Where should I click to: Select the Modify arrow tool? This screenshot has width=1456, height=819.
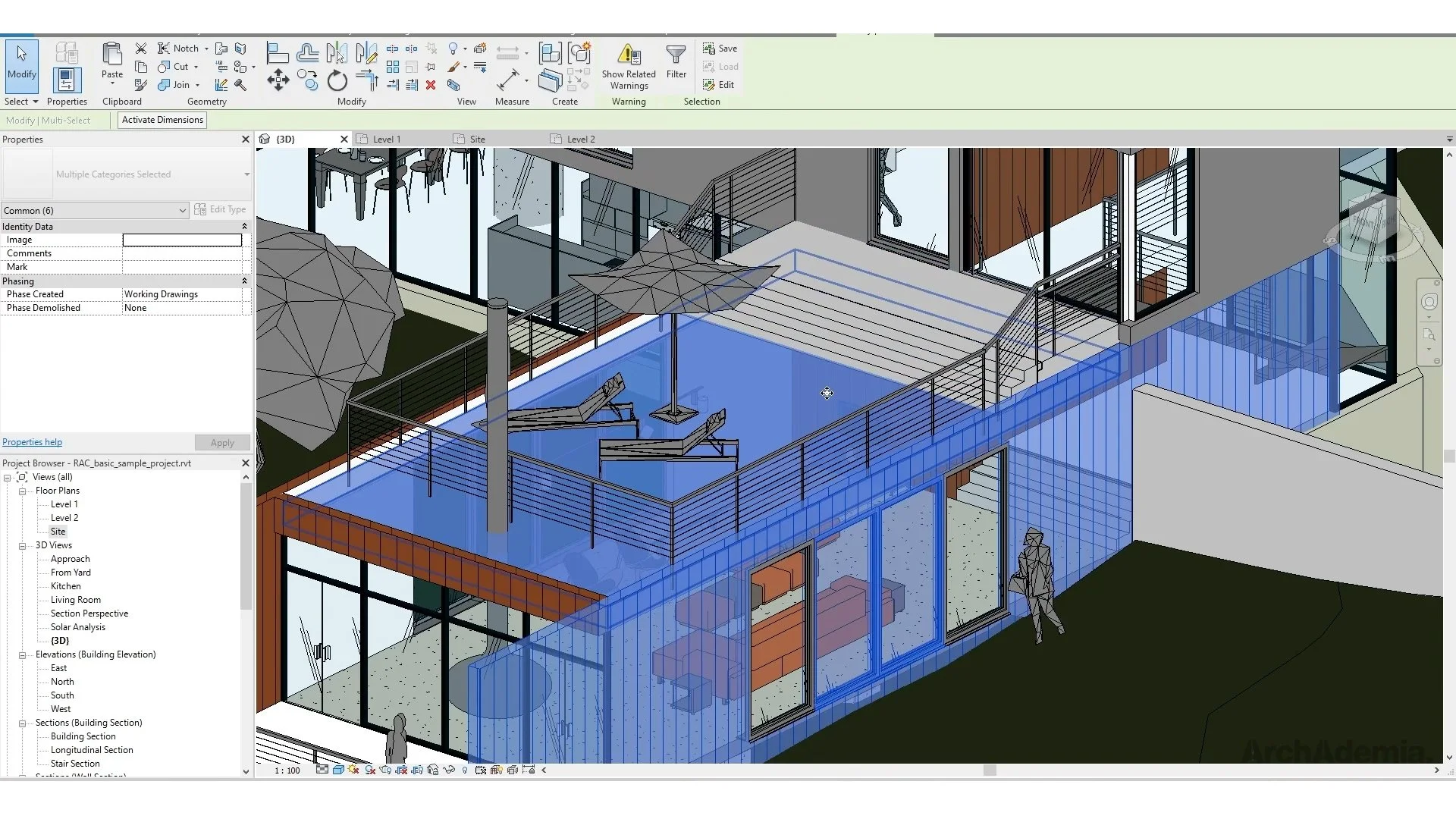point(20,67)
